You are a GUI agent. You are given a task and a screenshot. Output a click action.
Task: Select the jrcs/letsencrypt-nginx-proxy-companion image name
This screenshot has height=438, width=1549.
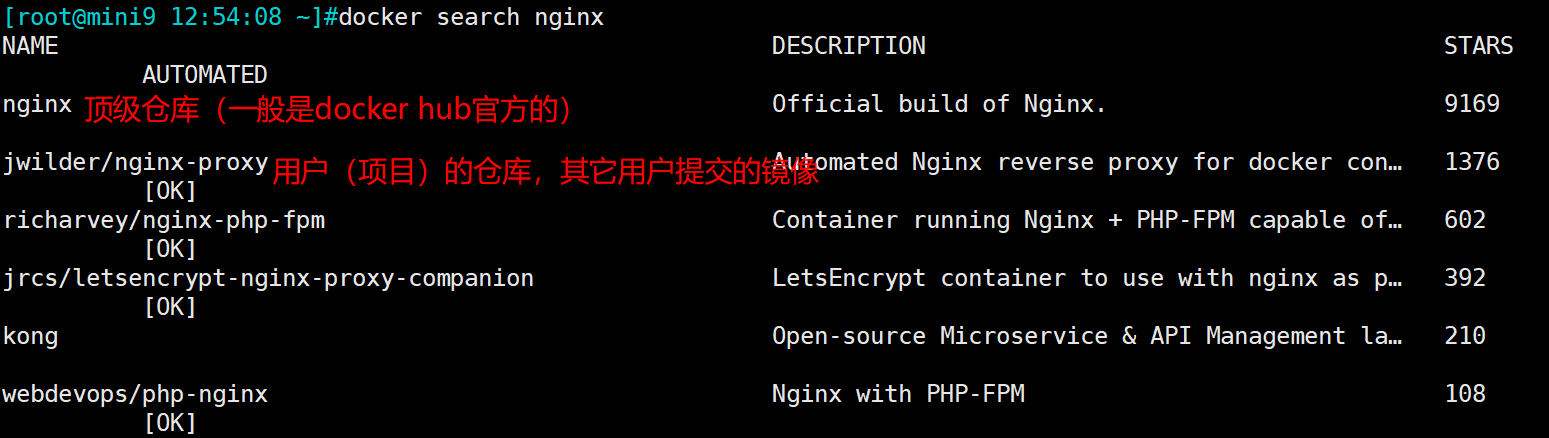coord(268,278)
